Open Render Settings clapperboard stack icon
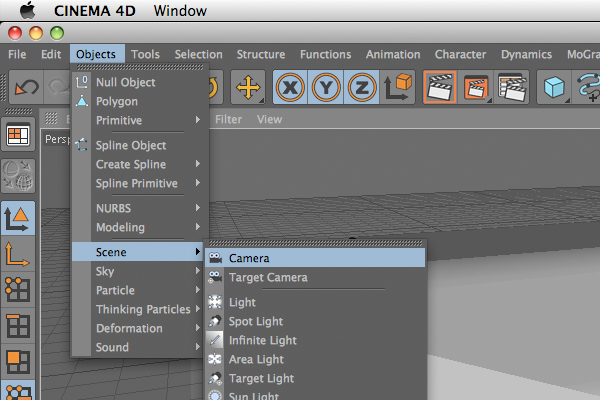The image size is (600, 400). 512,87
